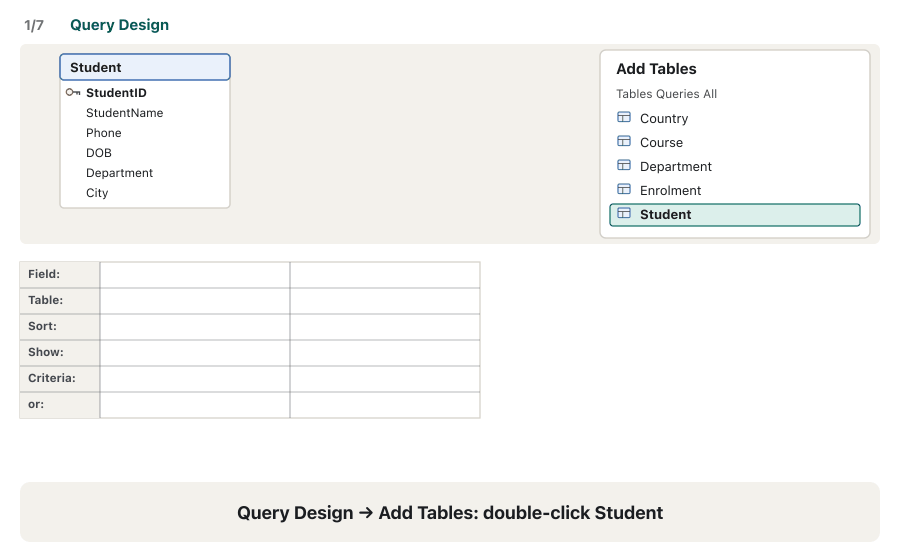
Task: Click the Query Design heading
Action: [x=119, y=25]
